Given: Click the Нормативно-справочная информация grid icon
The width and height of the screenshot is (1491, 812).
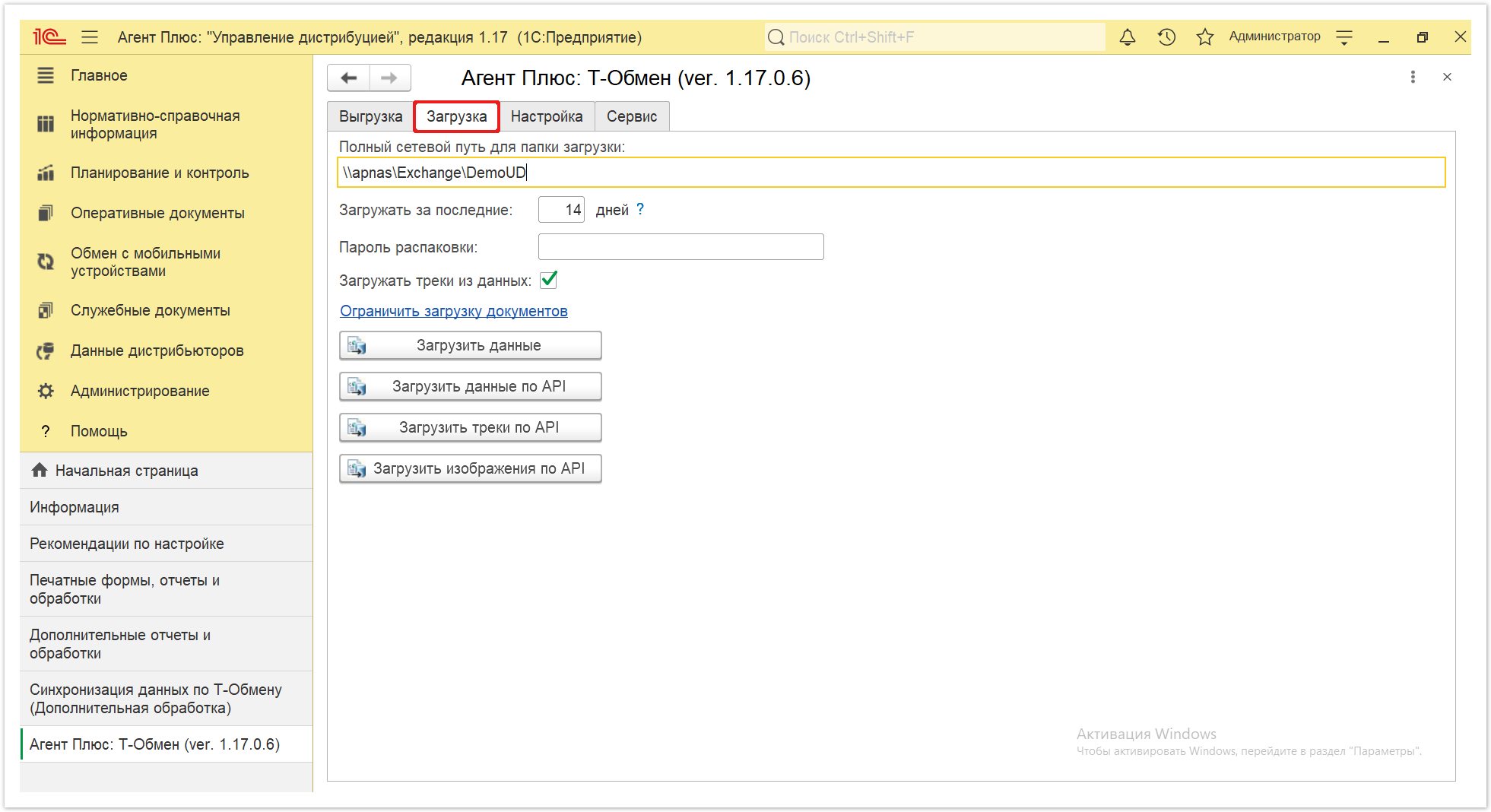Looking at the screenshot, I should pyautogui.click(x=46, y=123).
